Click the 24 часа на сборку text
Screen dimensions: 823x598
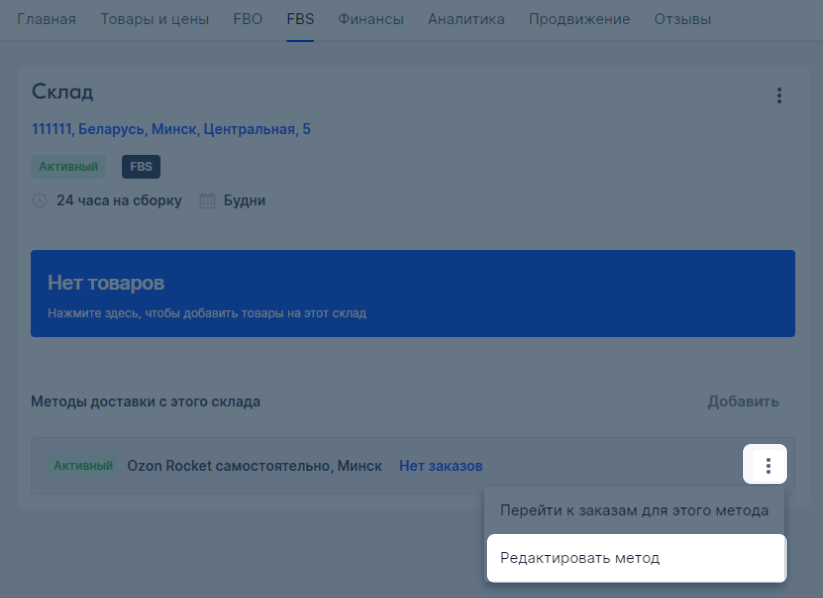[x=119, y=201]
